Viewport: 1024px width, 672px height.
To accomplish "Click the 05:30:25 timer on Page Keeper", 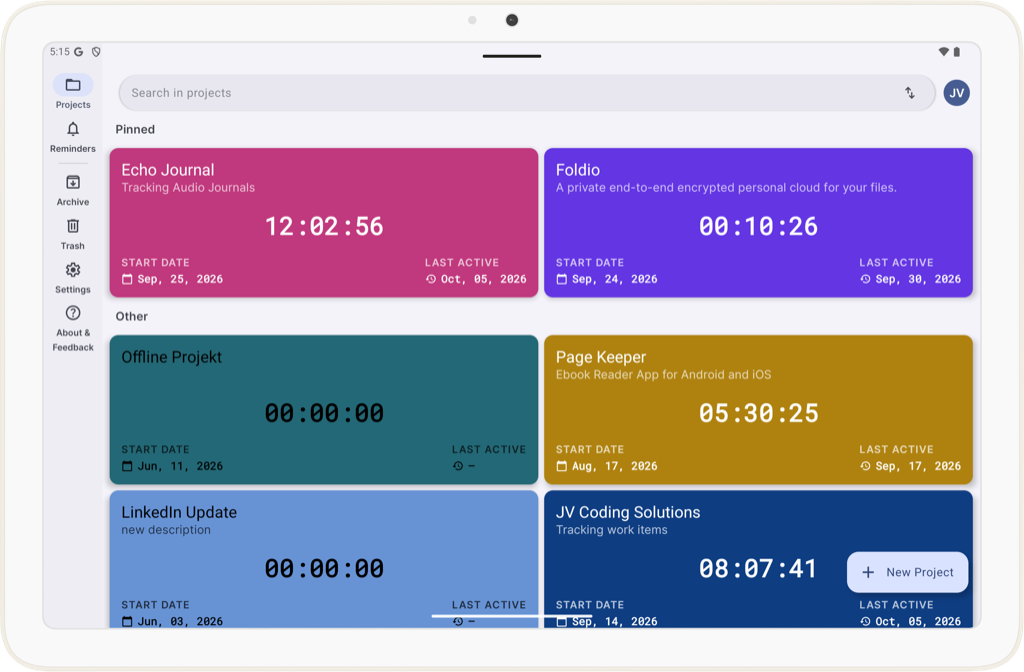I will click(758, 413).
